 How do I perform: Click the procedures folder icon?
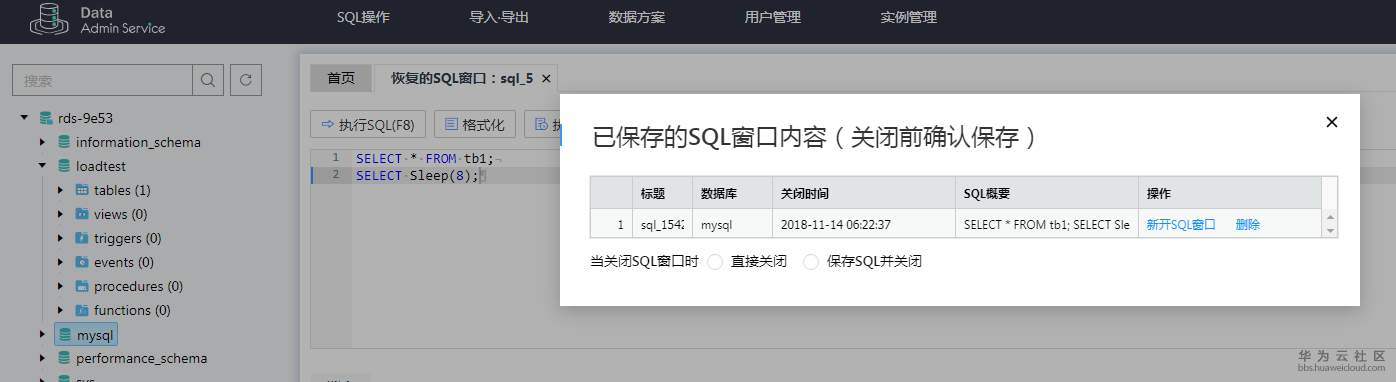point(82,286)
